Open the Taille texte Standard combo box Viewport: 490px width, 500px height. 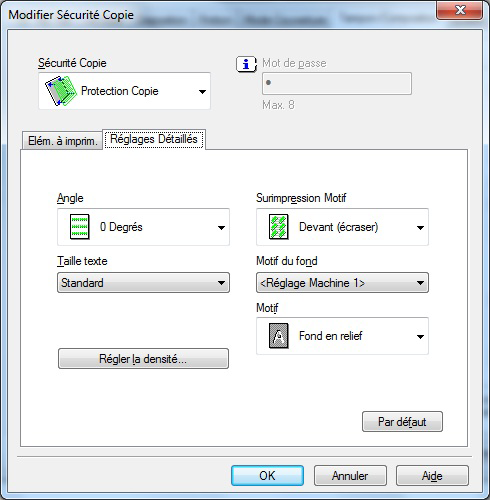(143, 283)
